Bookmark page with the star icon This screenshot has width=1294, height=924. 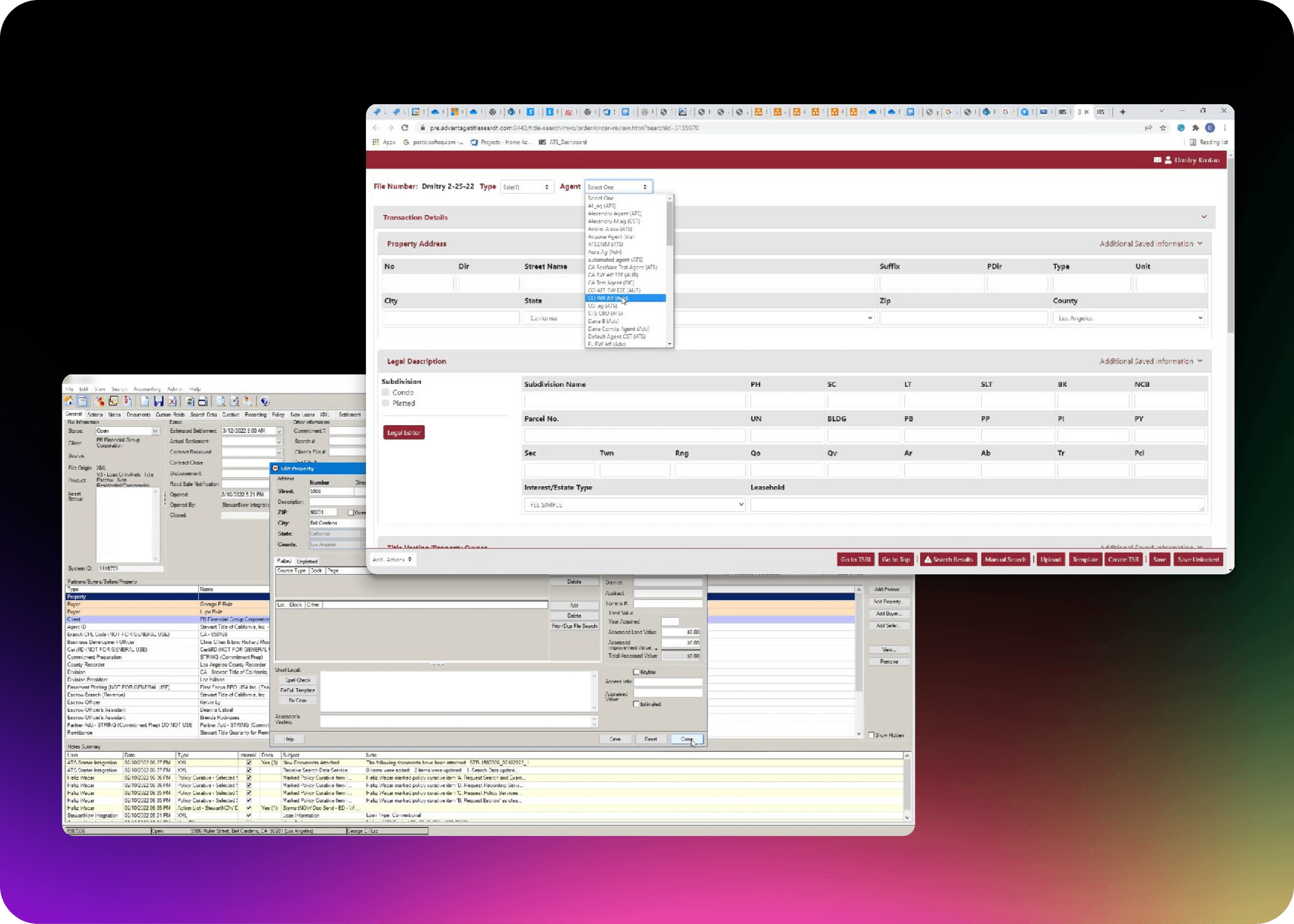1163,128
